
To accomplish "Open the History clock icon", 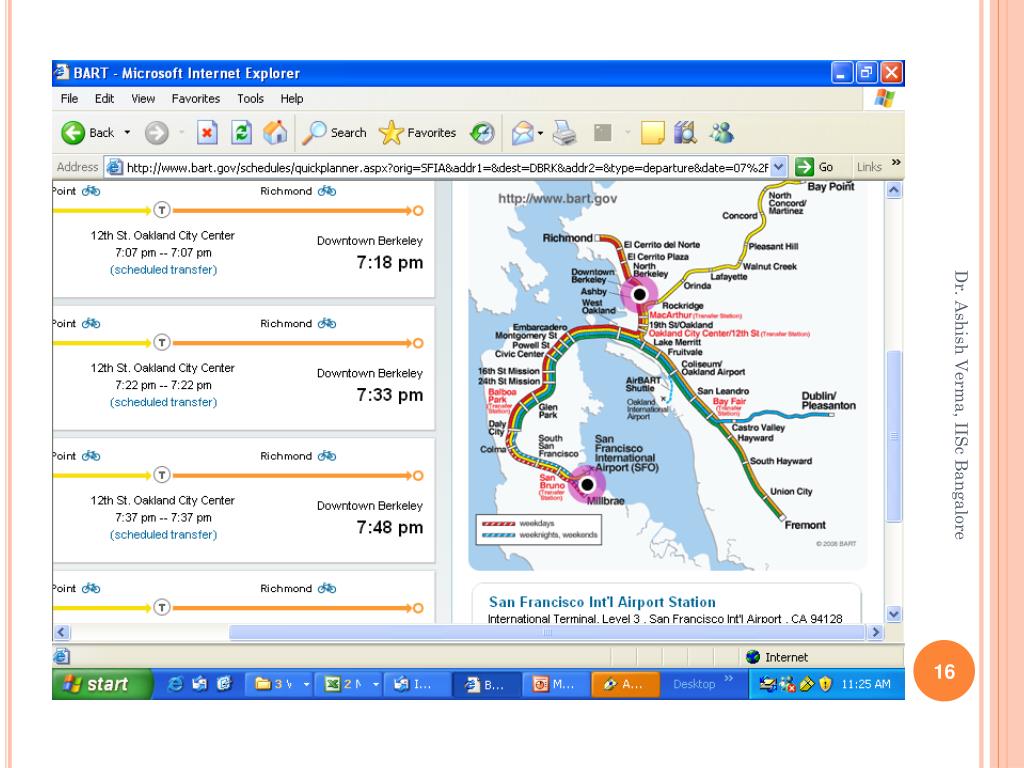I will 482,133.
